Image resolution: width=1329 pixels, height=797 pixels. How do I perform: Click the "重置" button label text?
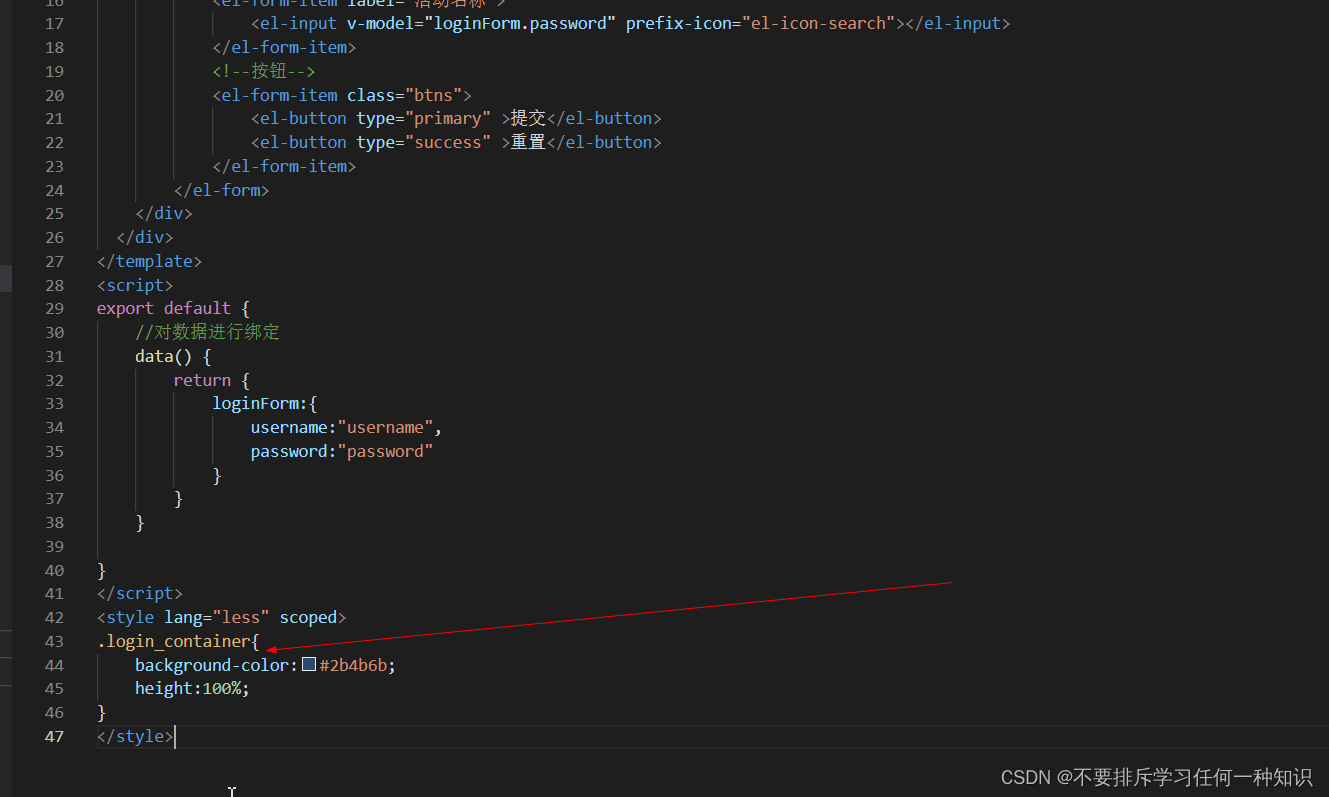point(528,142)
